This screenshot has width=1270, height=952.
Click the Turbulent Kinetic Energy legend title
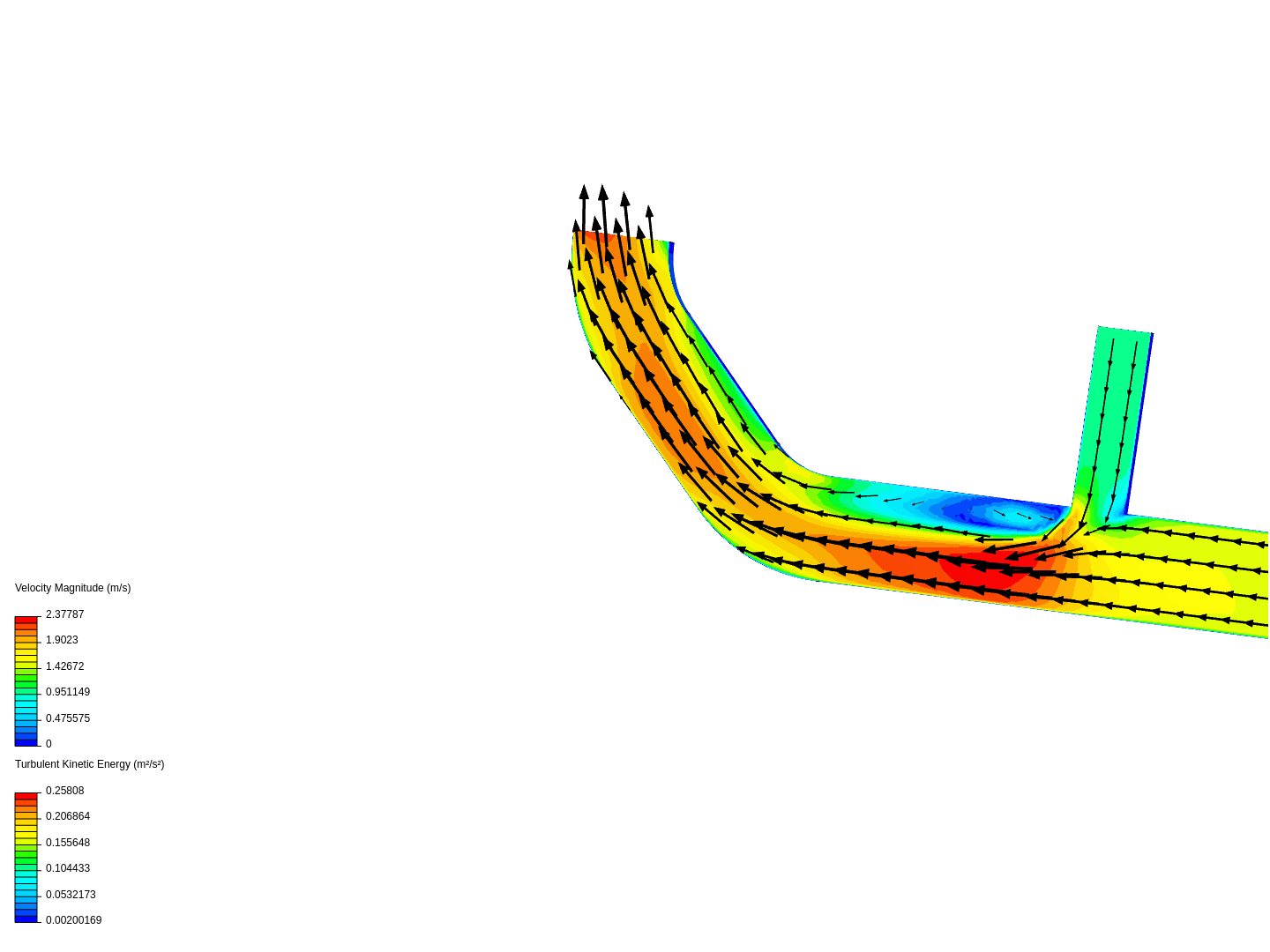pyautogui.click(x=90, y=764)
